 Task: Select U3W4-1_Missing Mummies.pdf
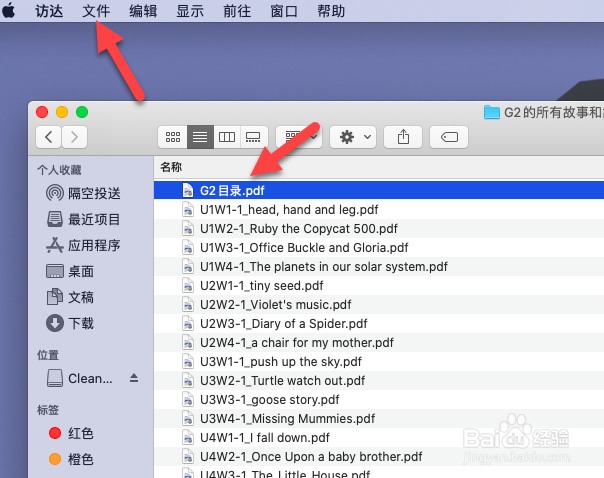[x=379, y=419]
